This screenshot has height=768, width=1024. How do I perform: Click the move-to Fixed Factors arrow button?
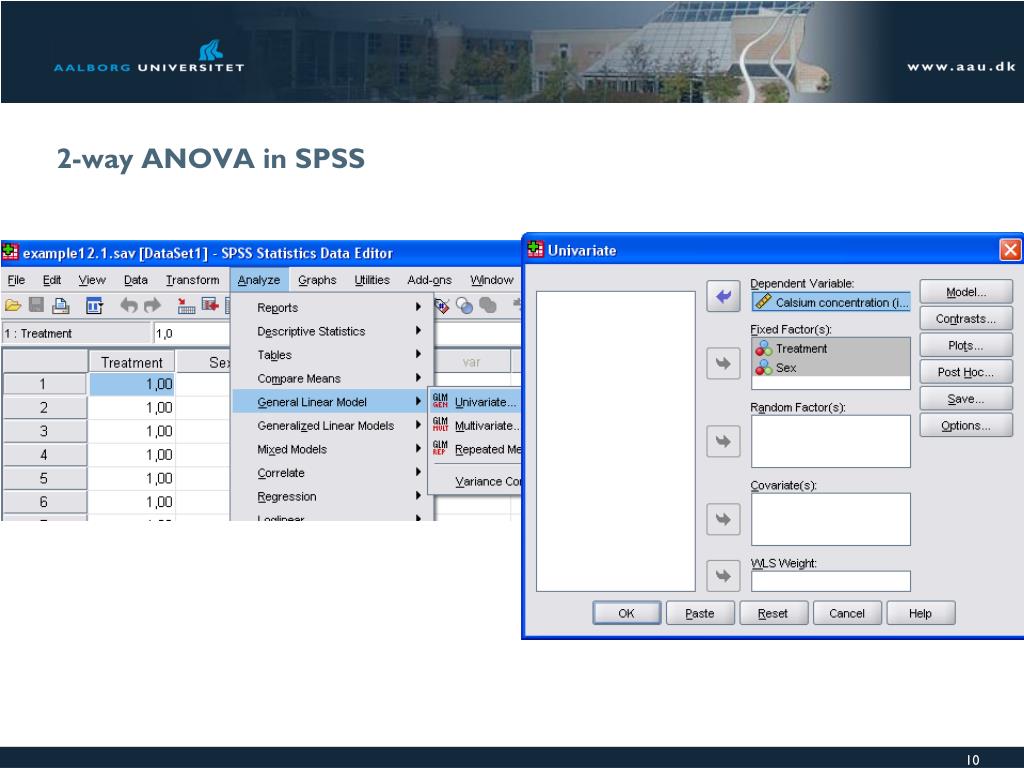pos(723,363)
